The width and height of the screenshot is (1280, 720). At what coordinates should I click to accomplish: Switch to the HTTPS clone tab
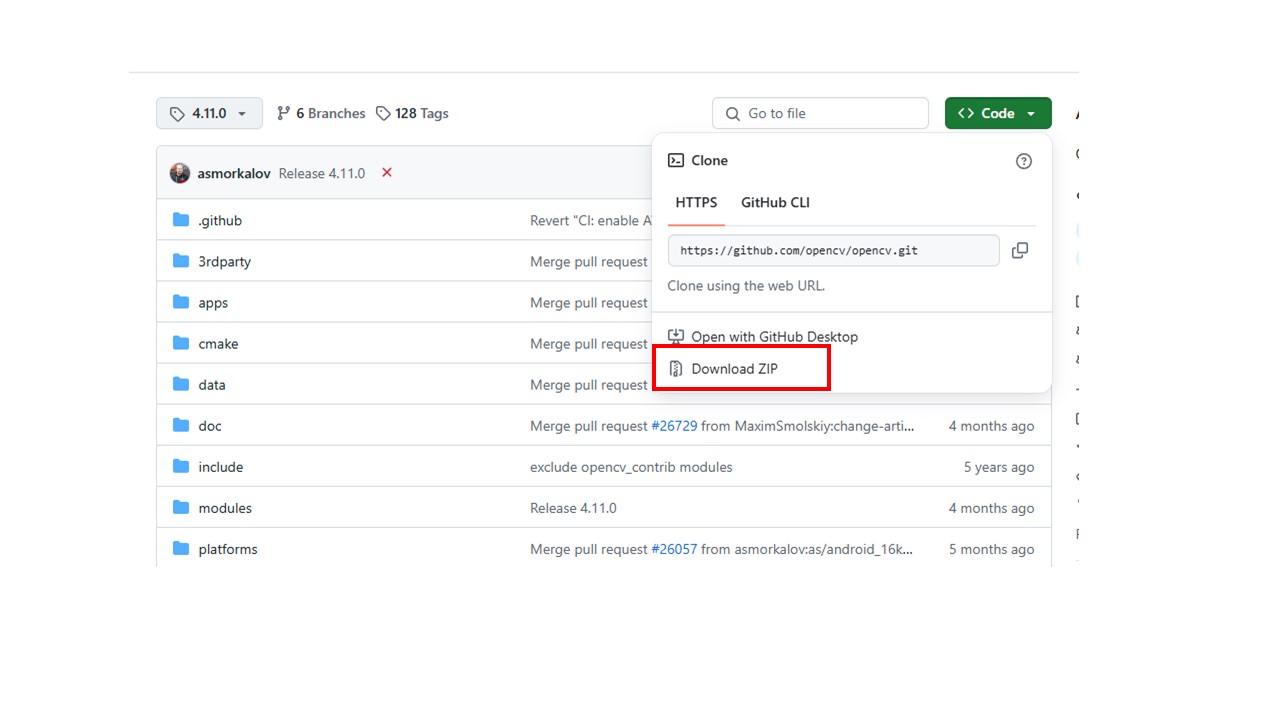[696, 202]
